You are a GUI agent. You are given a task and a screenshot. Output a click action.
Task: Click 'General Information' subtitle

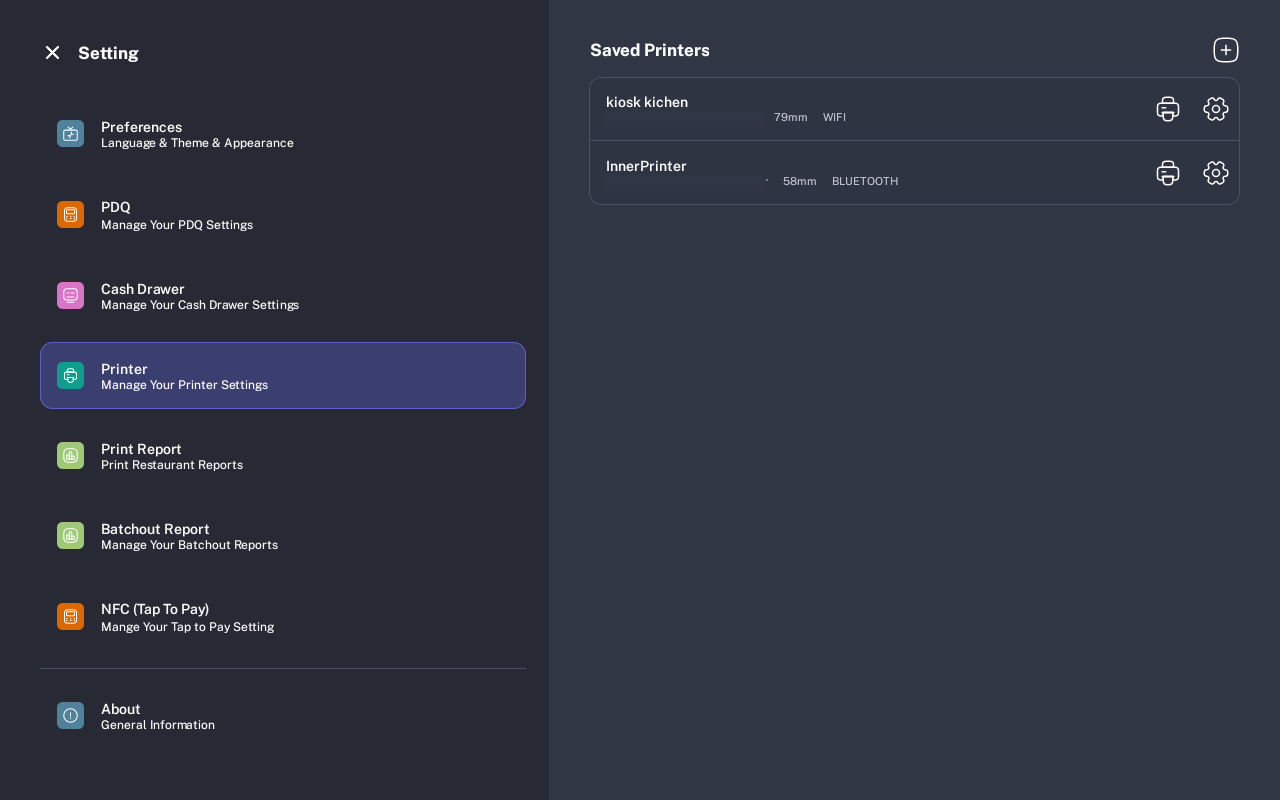coord(158,725)
